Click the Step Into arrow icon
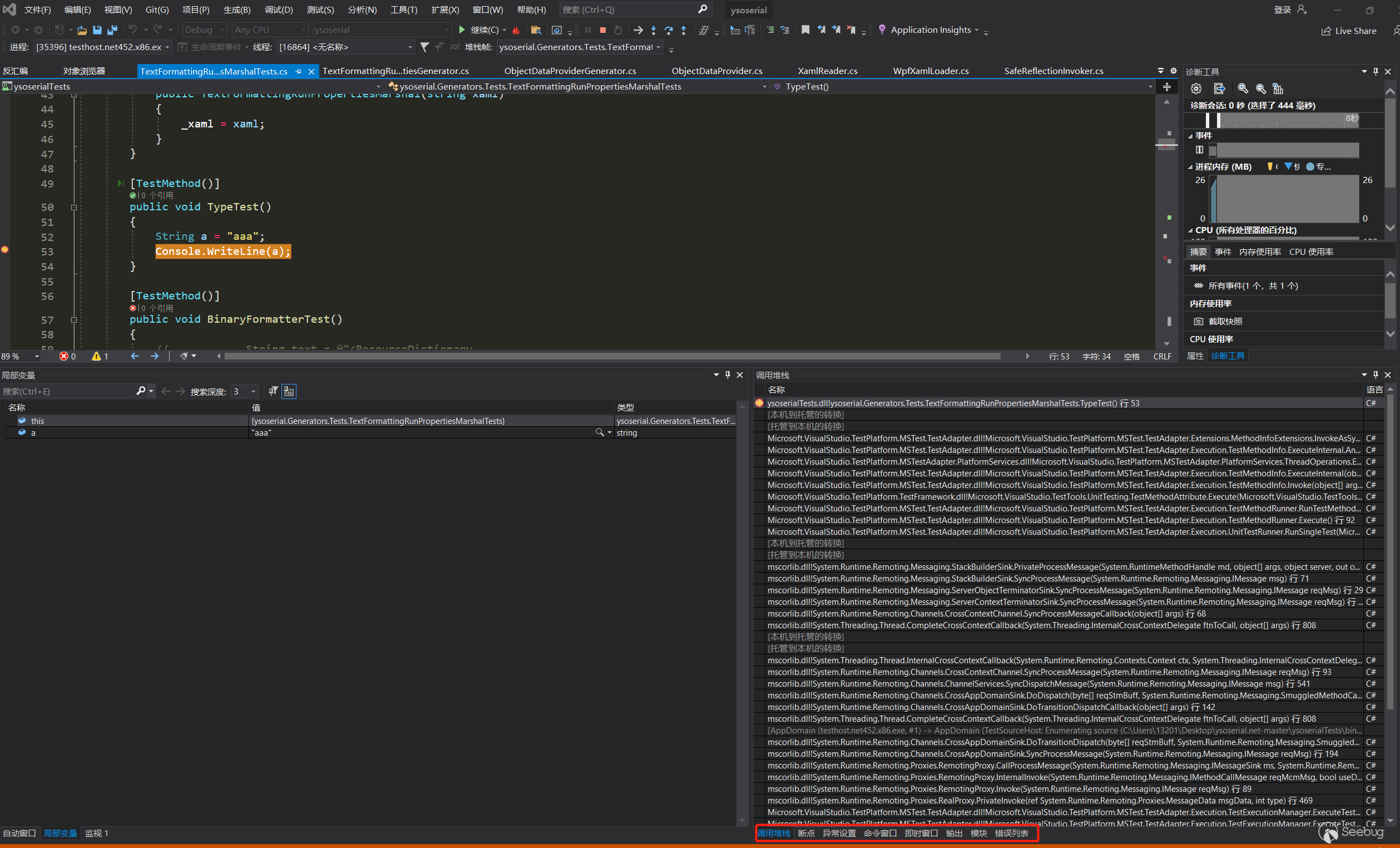1400x848 pixels. (654, 30)
